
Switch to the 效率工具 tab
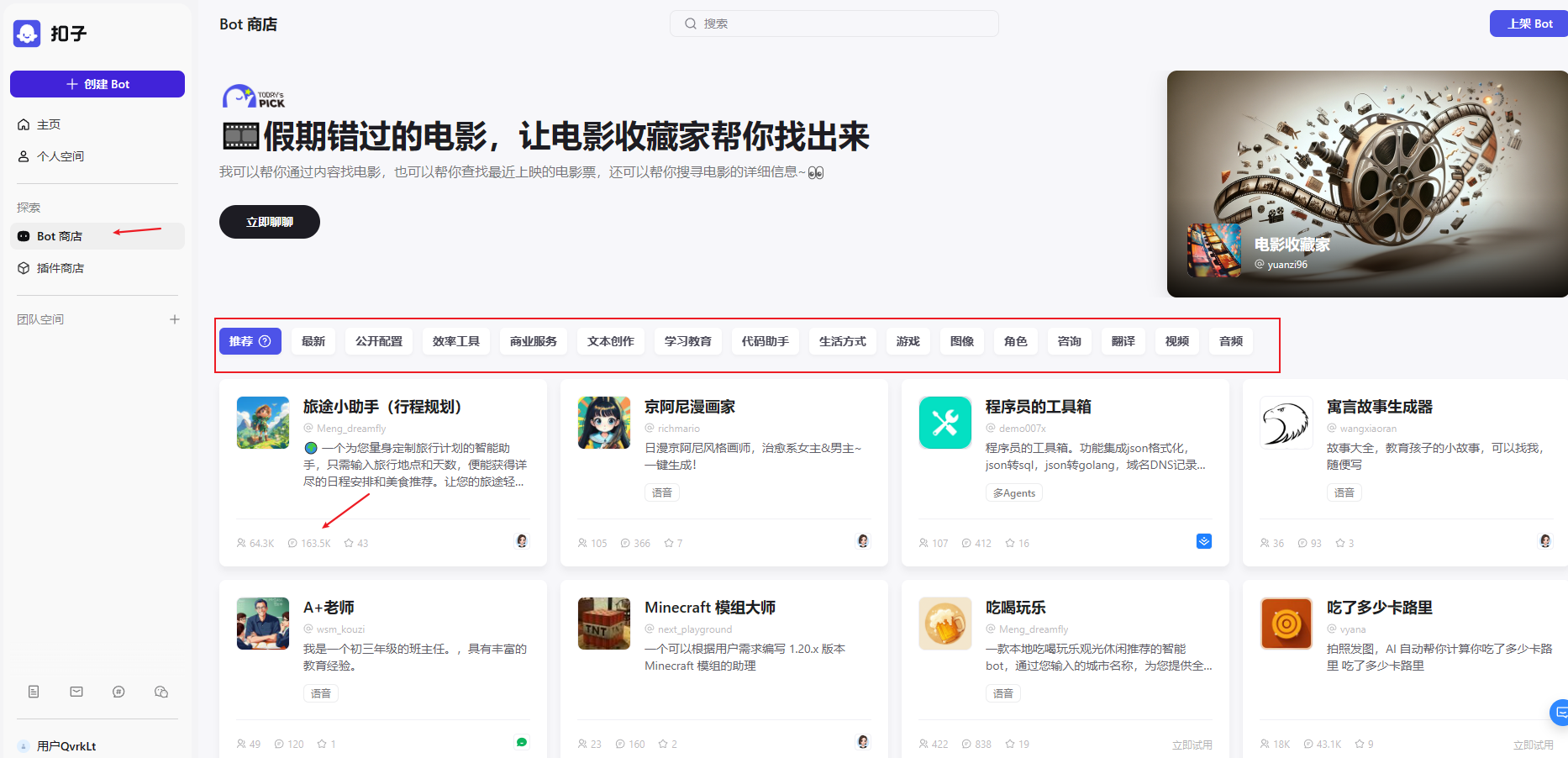pos(456,341)
